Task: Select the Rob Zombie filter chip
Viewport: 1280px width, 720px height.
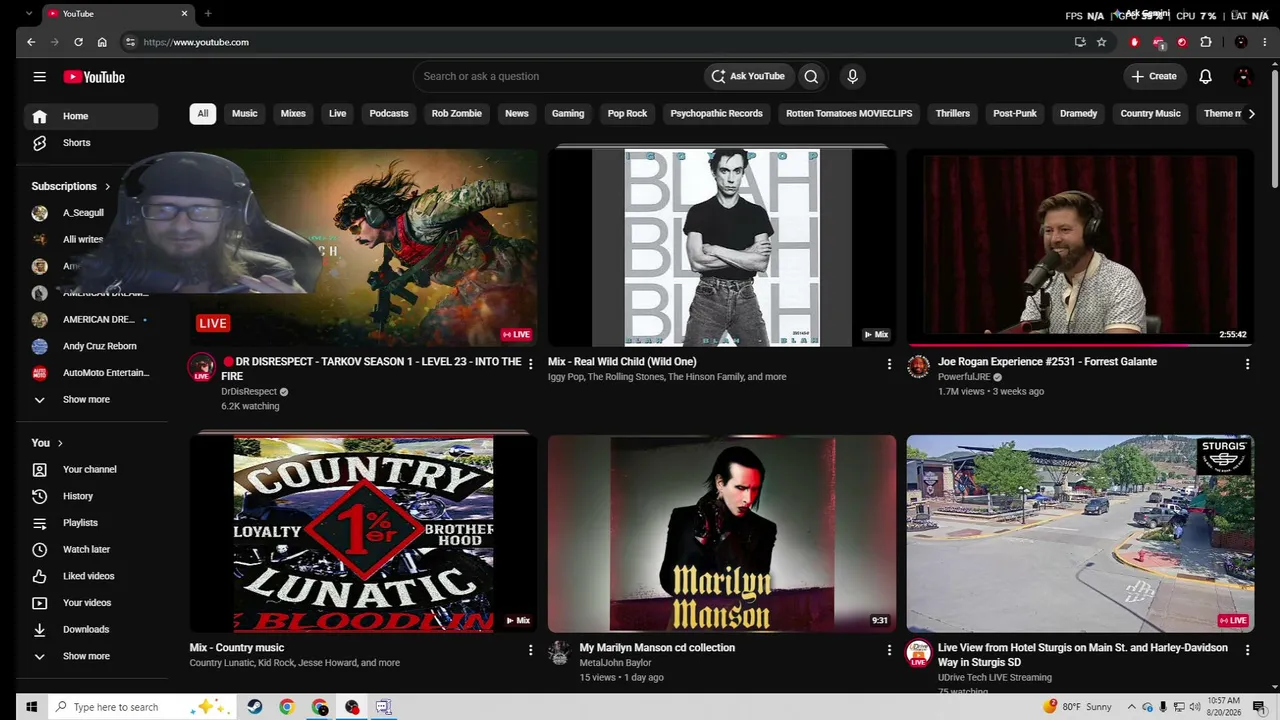Action: click(x=457, y=114)
